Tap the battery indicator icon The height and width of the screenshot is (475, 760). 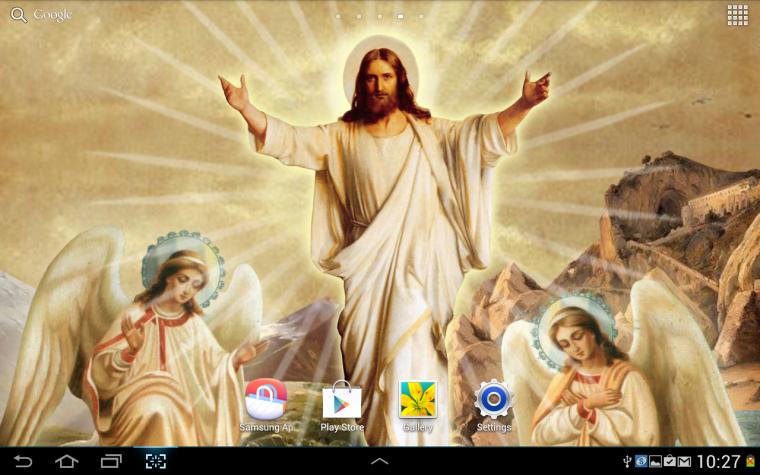tap(750, 461)
